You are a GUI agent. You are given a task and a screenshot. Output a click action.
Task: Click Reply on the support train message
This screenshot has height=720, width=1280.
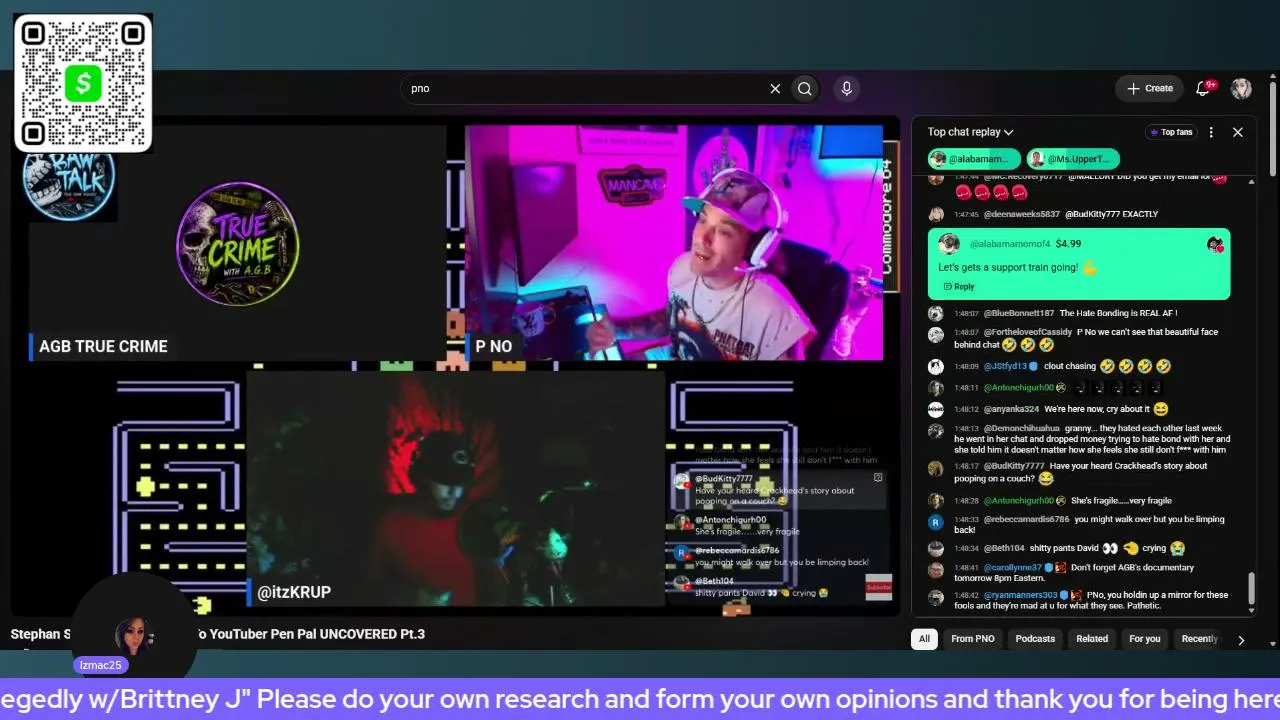(x=958, y=286)
